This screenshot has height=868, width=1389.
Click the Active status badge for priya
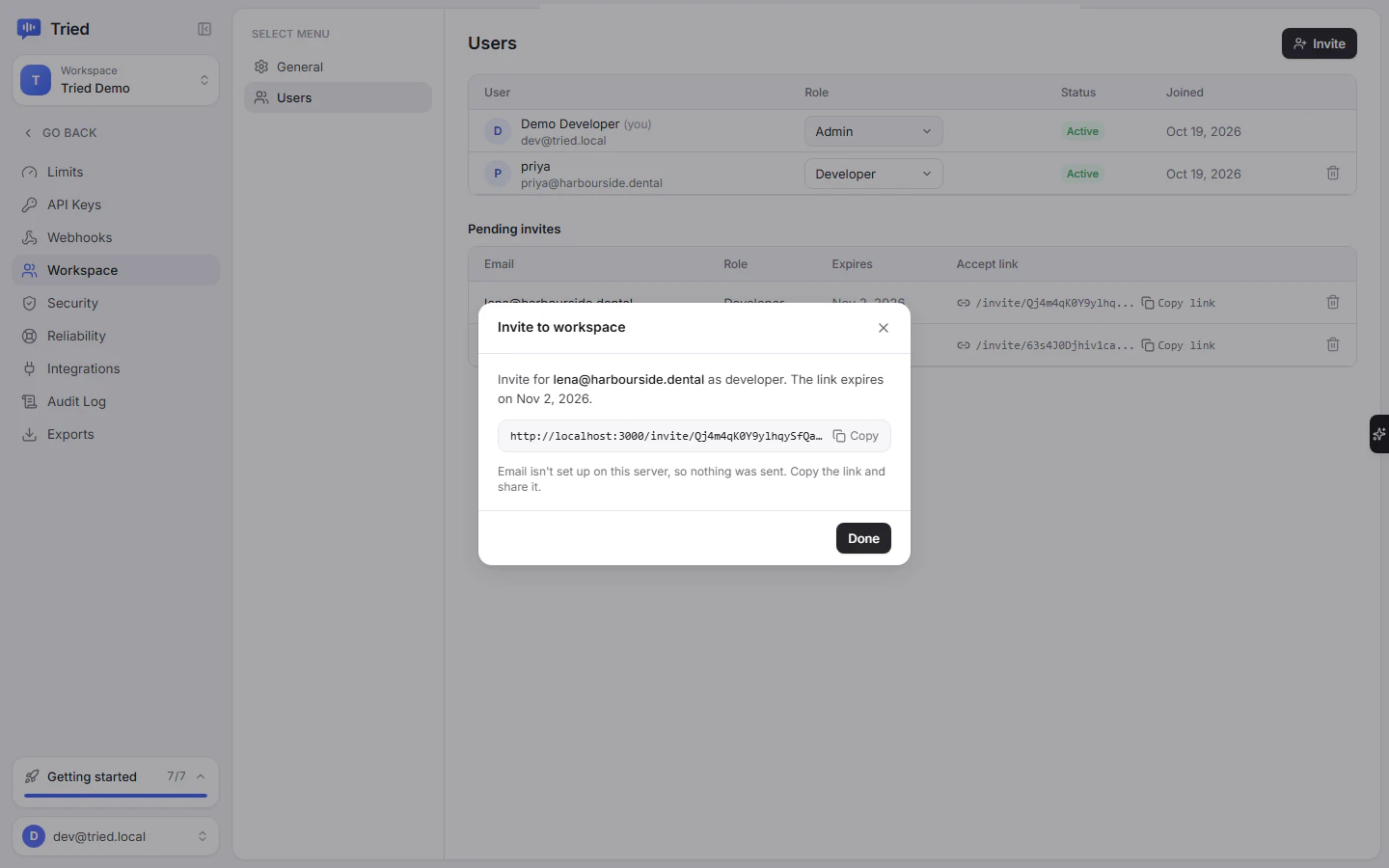click(1082, 174)
